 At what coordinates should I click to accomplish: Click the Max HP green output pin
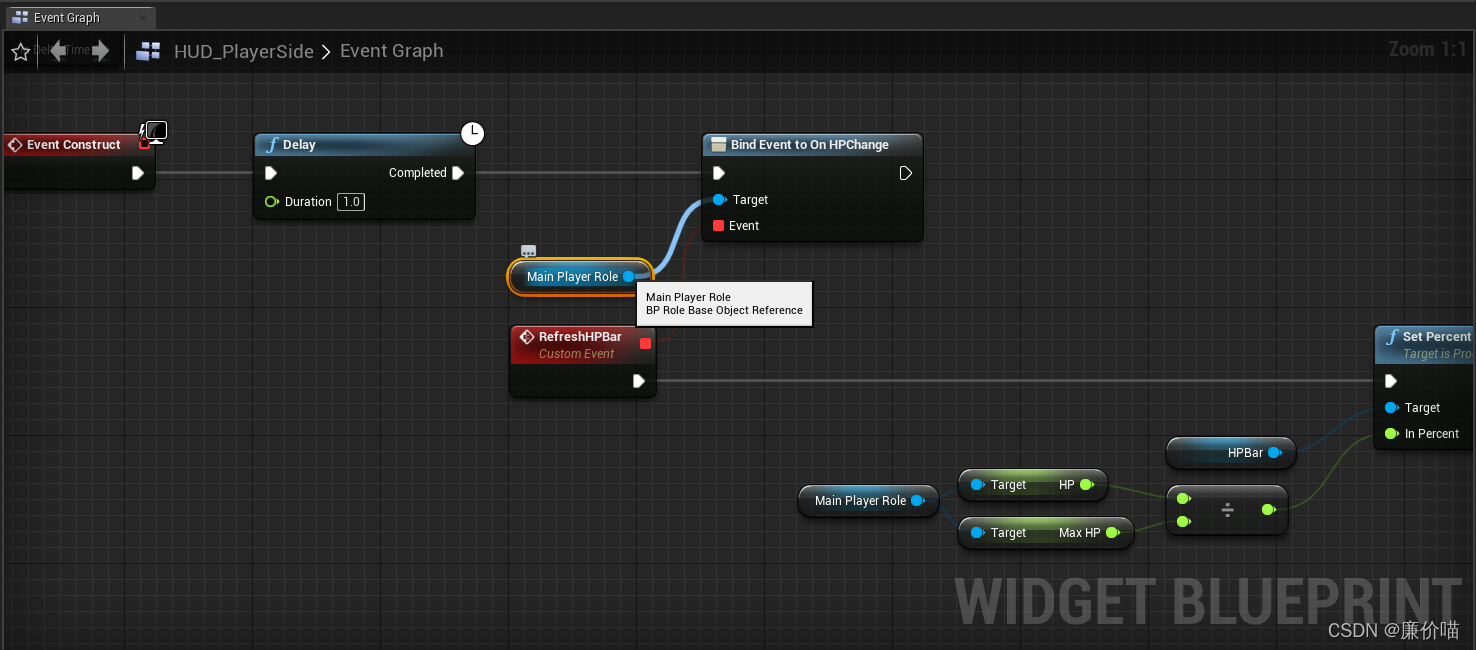(1112, 533)
